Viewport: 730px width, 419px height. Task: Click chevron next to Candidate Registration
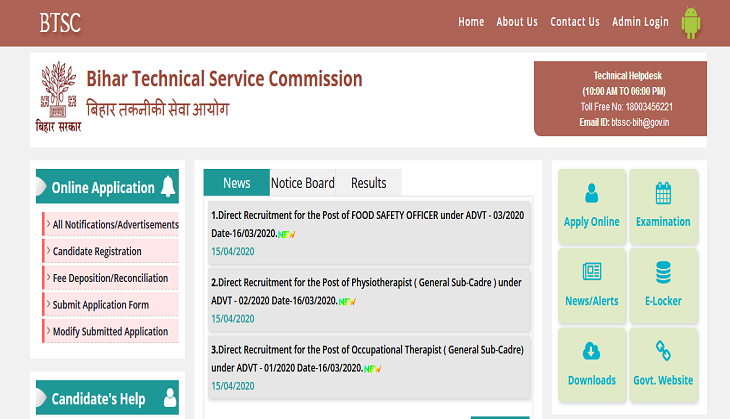tap(48, 250)
